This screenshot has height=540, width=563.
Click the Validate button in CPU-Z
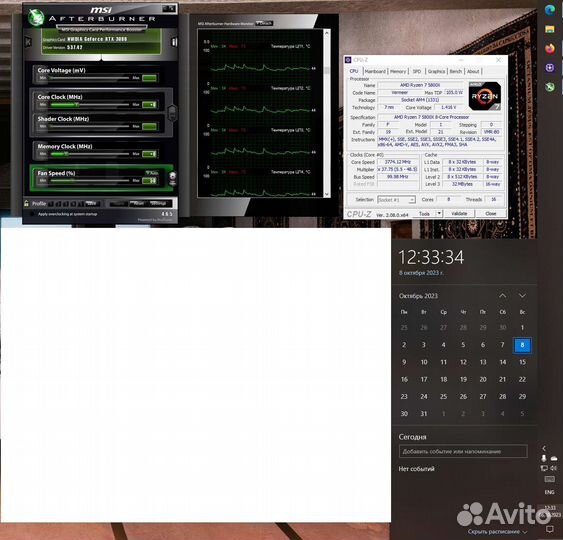pyautogui.click(x=459, y=214)
